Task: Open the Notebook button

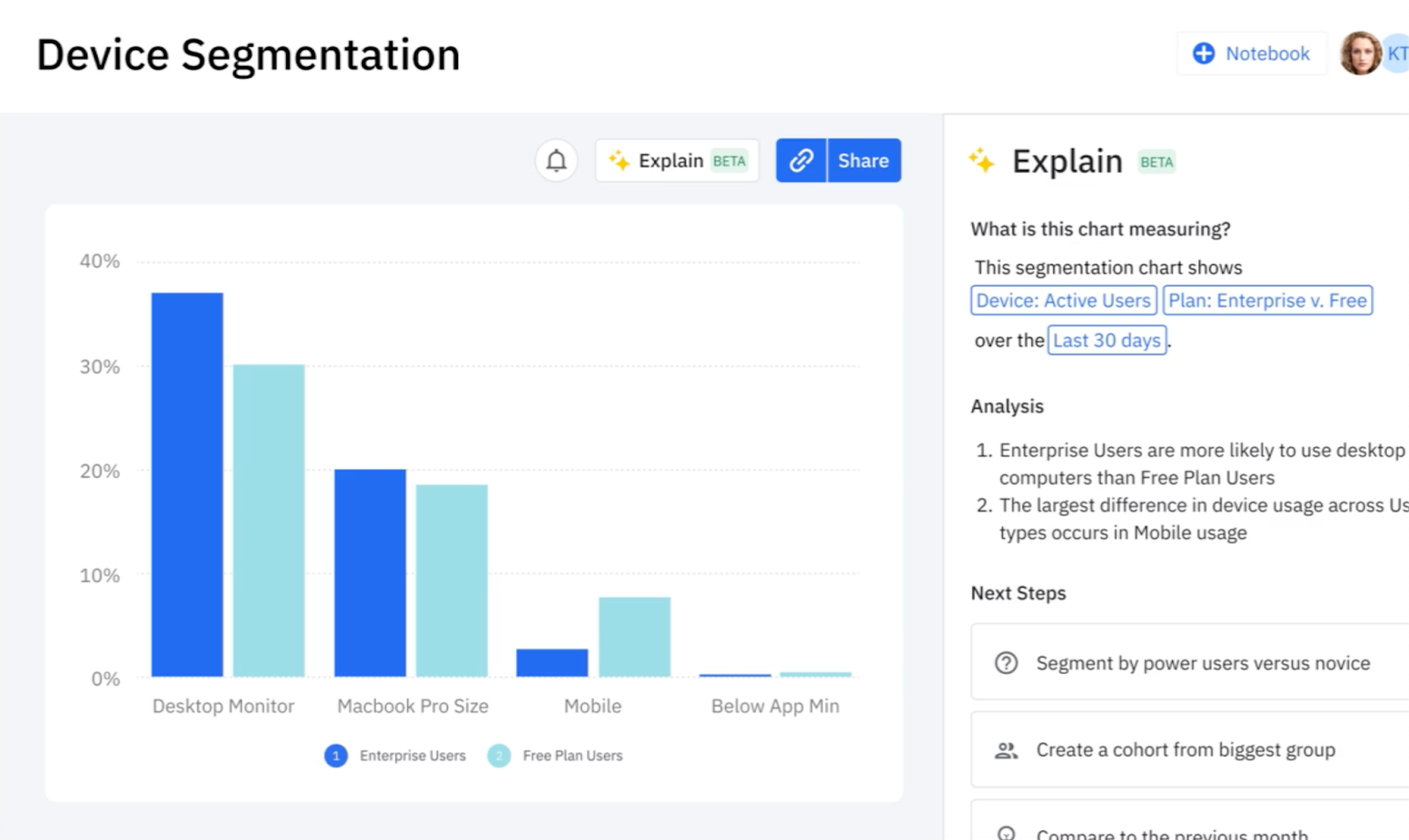Action: tap(1251, 54)
